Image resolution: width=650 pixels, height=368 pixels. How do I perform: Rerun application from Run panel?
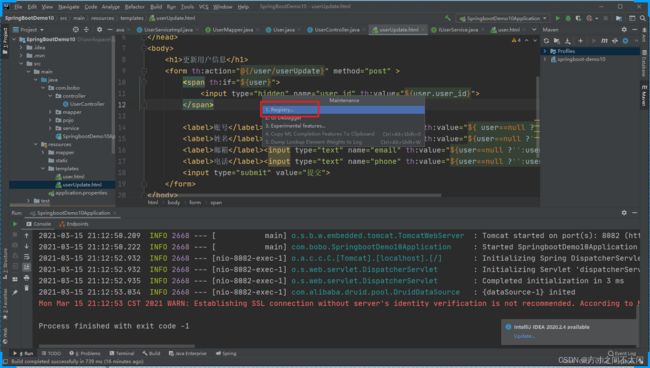click(x=15, y=224)
